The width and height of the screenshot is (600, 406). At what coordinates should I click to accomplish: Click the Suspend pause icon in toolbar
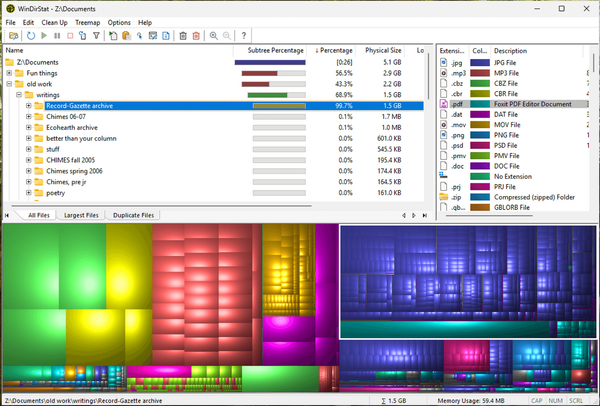tap(57, 36)
